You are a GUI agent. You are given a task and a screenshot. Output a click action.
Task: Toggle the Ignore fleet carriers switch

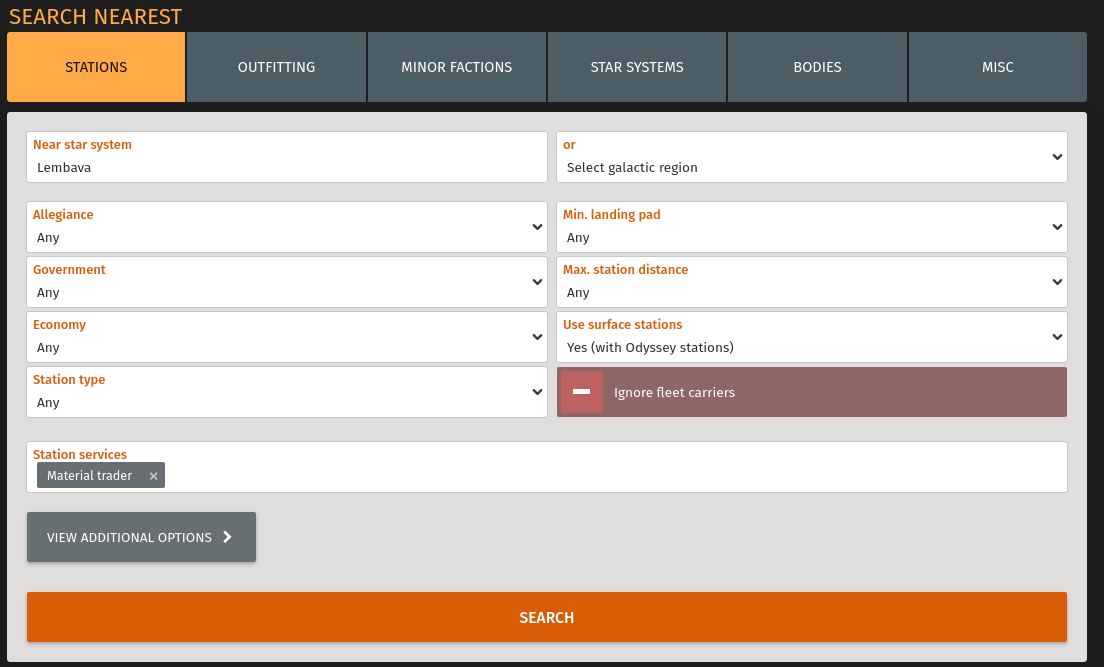point(582,392)
